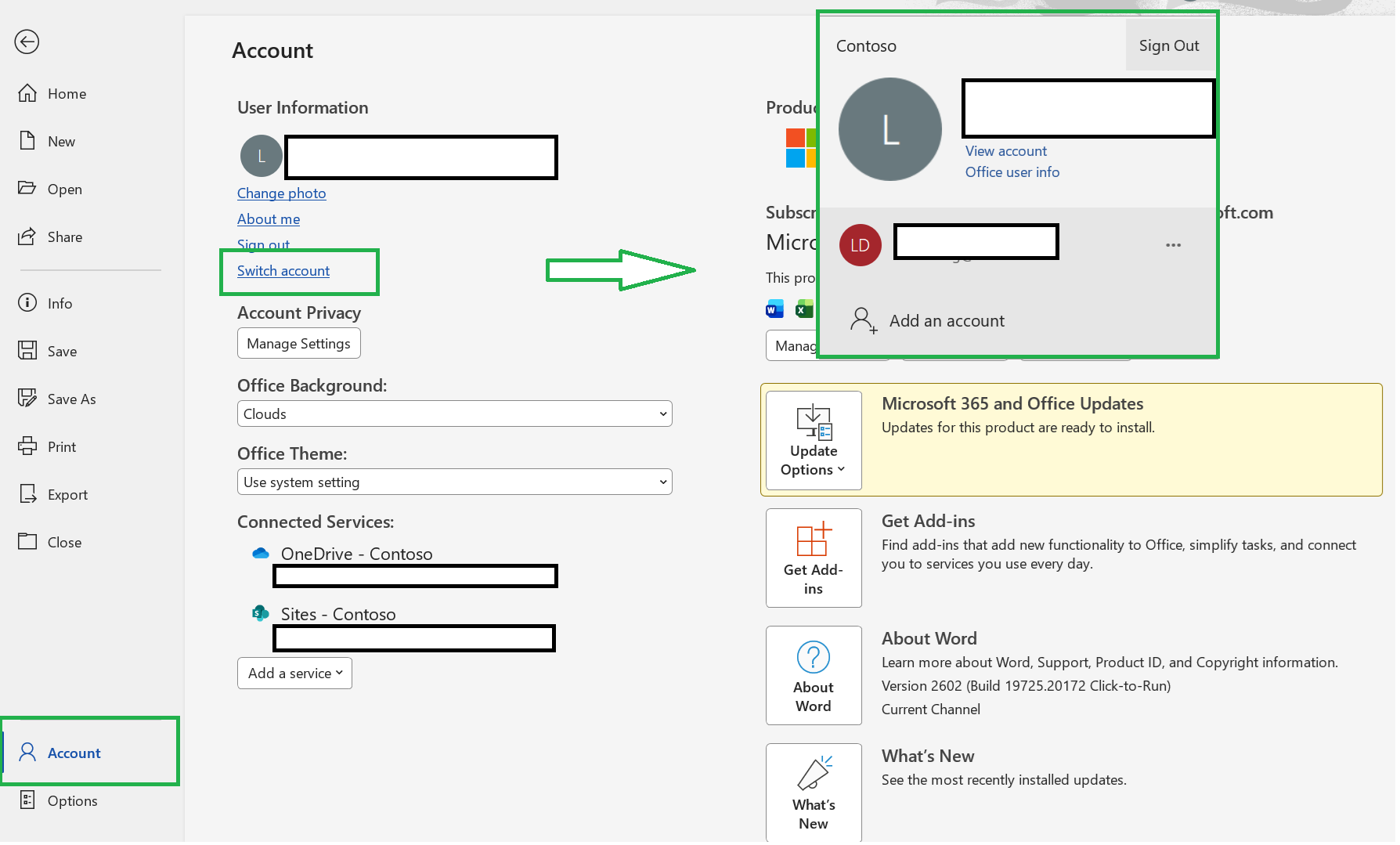The height and width of the screenshot is (845, 1400).
Task: Select the LD account avatar
Action: [861, 245]
